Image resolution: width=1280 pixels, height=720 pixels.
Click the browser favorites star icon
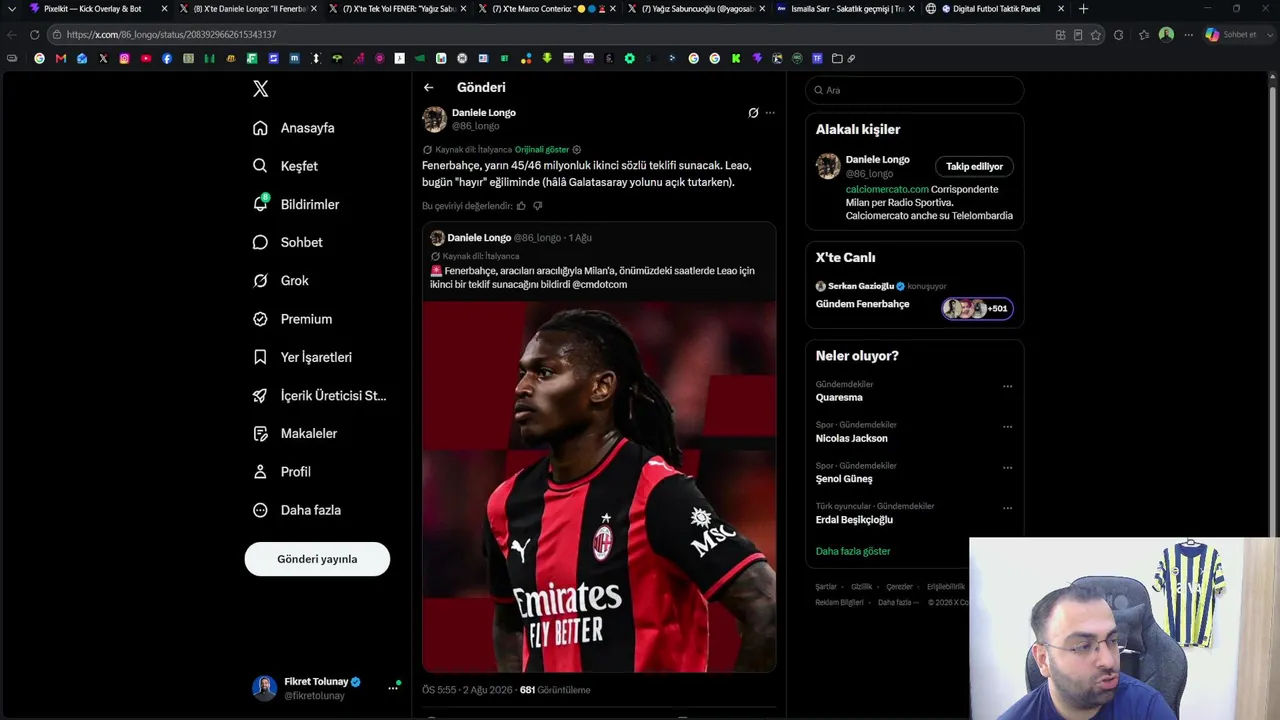pos(1096,35)
